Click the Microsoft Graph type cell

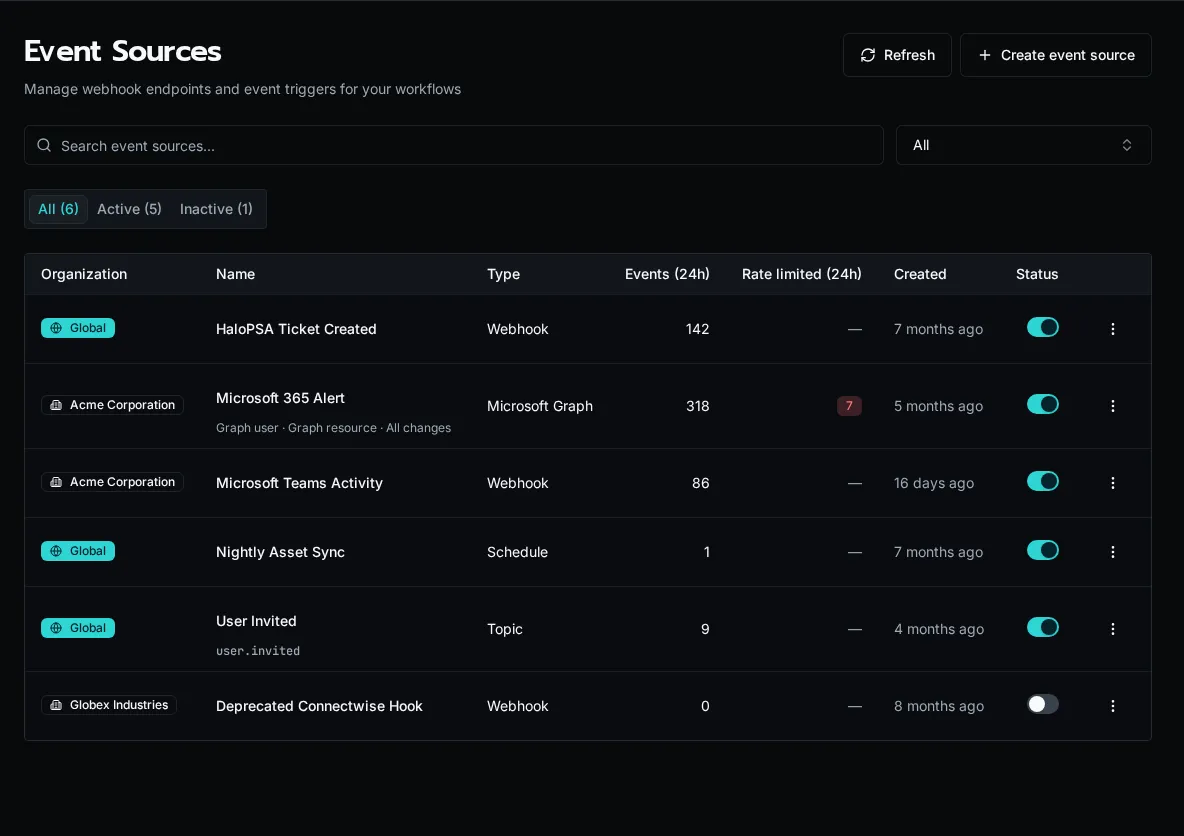540,406
